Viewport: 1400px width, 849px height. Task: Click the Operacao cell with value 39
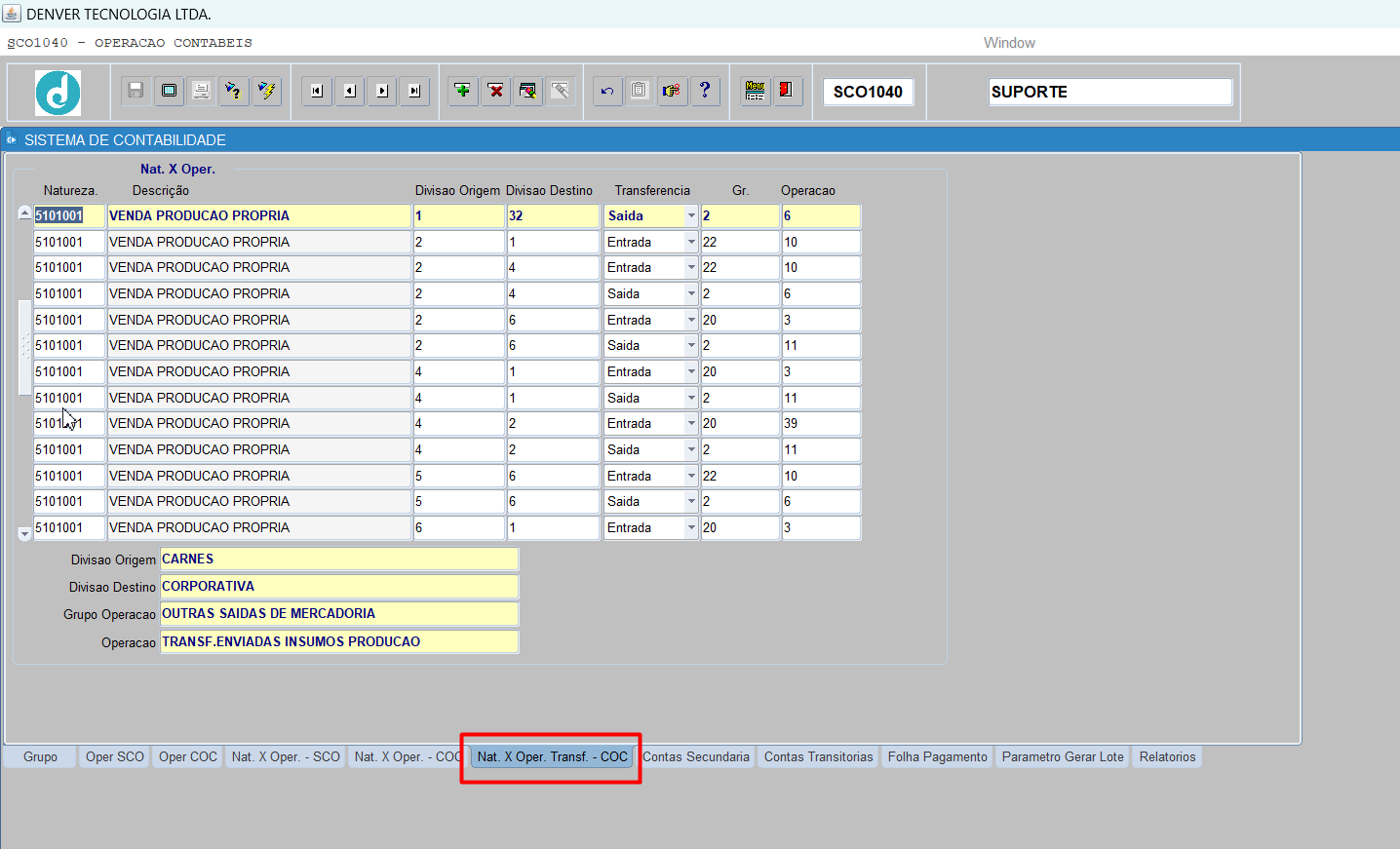(x=821, y=423)
